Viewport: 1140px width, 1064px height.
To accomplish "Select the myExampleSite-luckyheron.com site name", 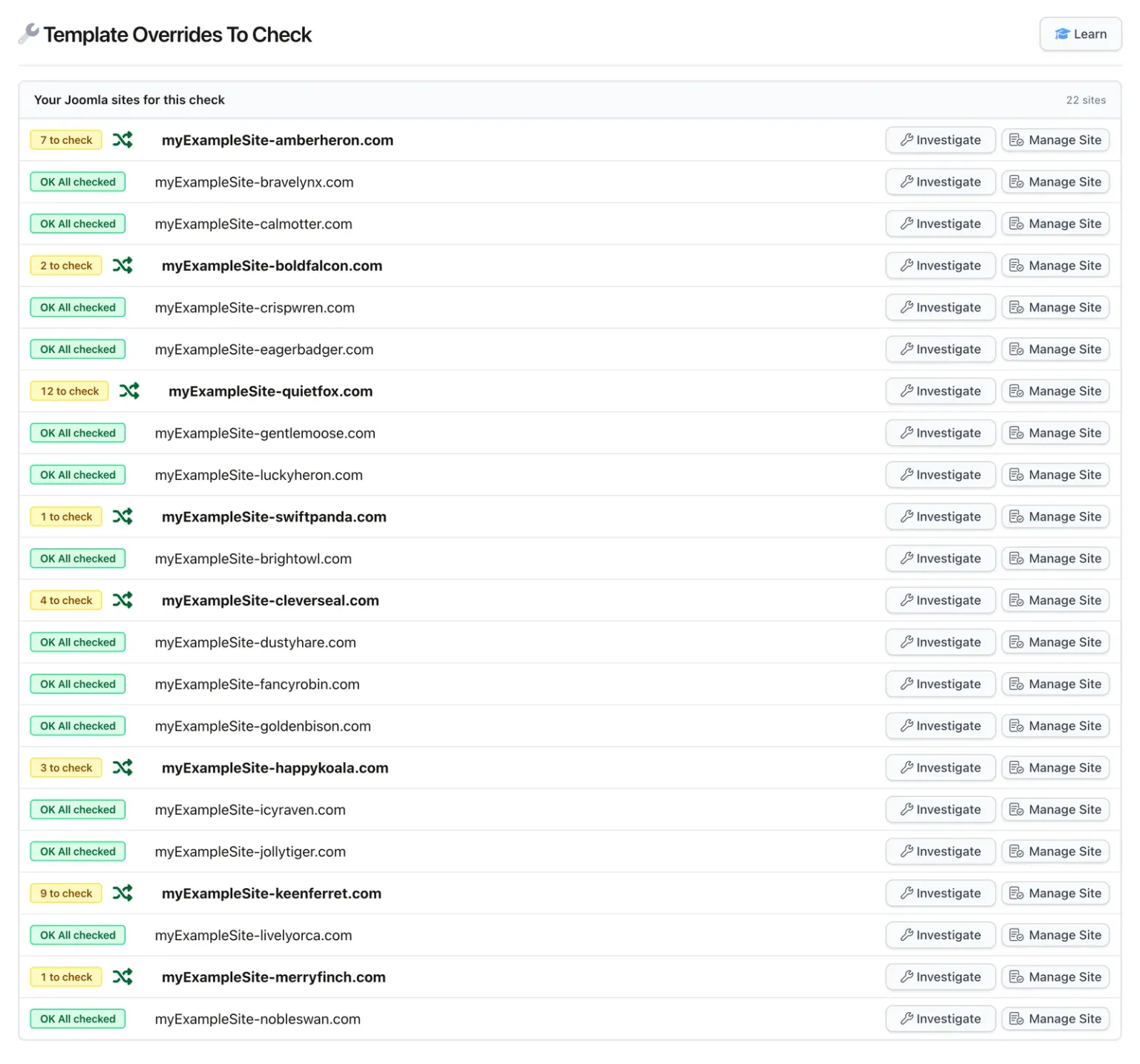I will [x=259, y=475].
